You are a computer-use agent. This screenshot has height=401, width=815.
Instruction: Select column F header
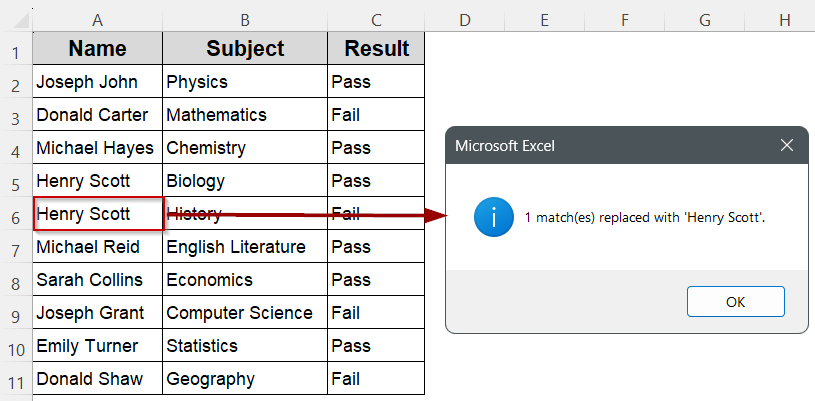tap(624, 20)
